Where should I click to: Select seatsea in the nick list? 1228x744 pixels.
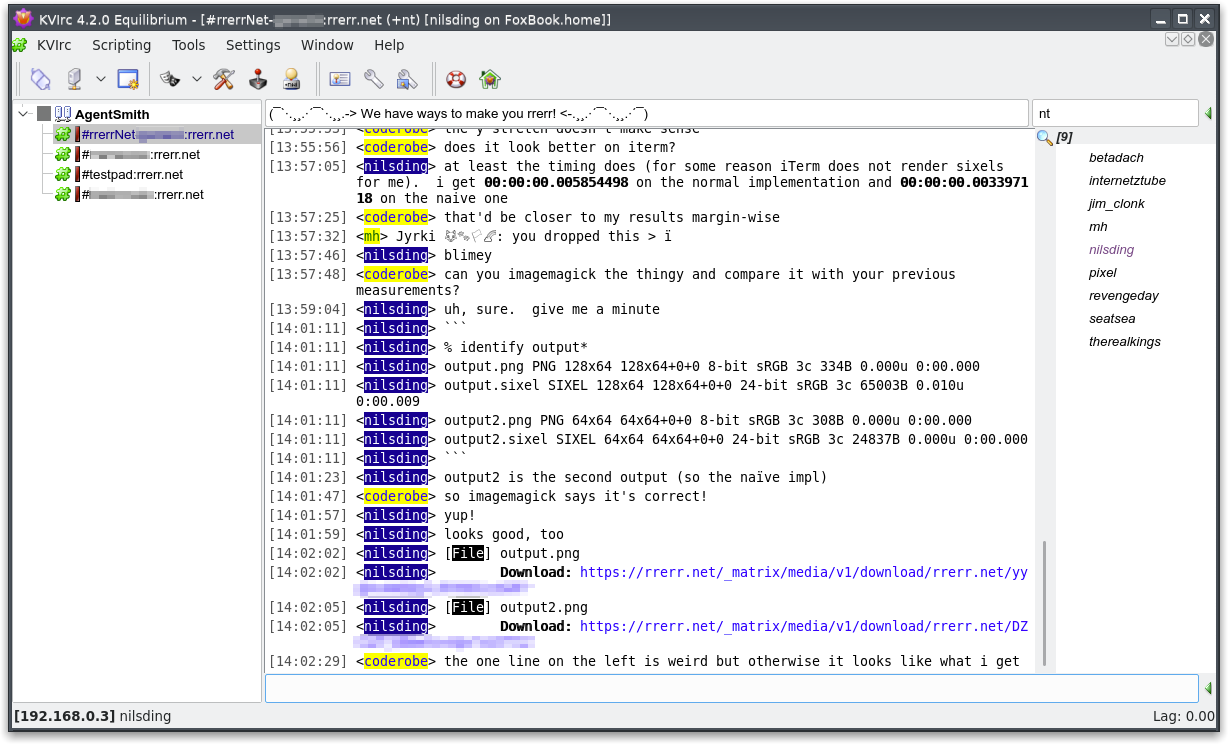(1110, 319)
